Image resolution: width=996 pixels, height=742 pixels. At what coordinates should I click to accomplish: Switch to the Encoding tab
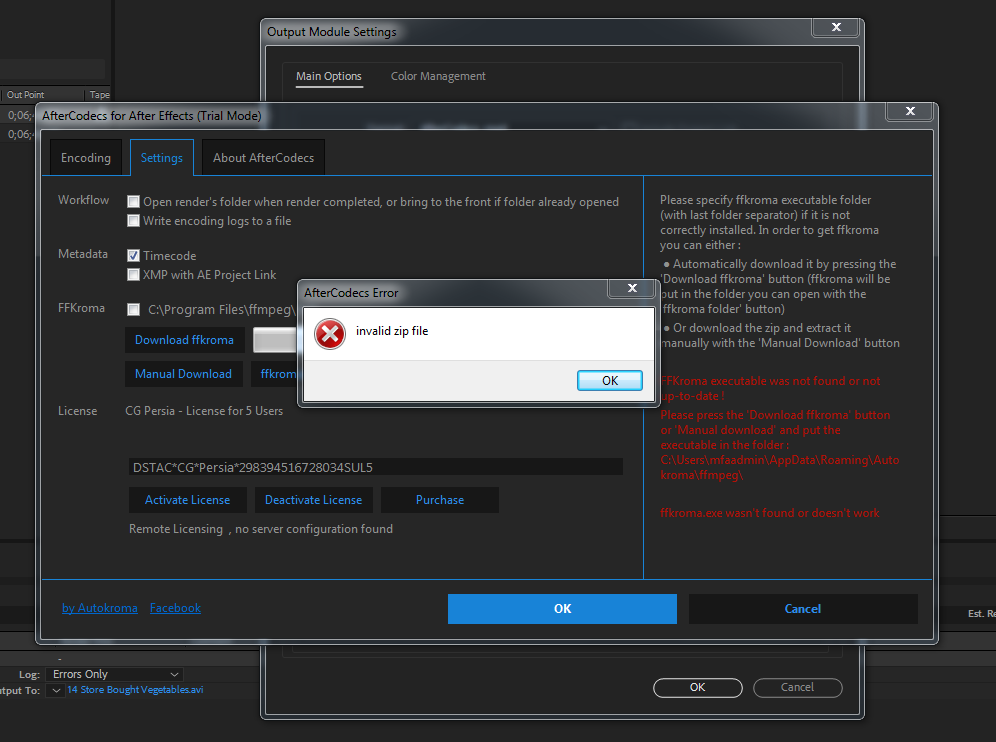pyautogui.click(x=86, y=158)
